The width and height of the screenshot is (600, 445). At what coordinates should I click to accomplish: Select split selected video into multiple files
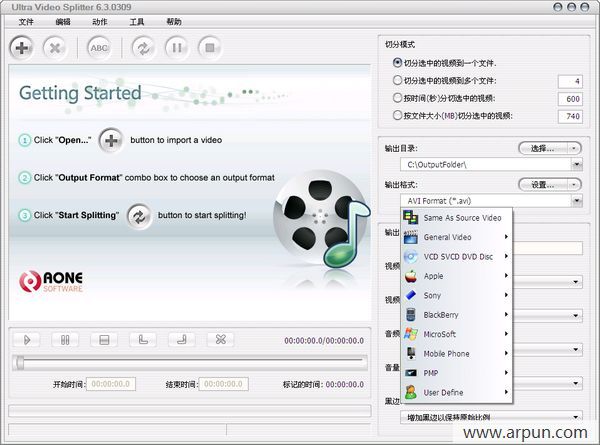pyautogui.click(x=398, y=80)
